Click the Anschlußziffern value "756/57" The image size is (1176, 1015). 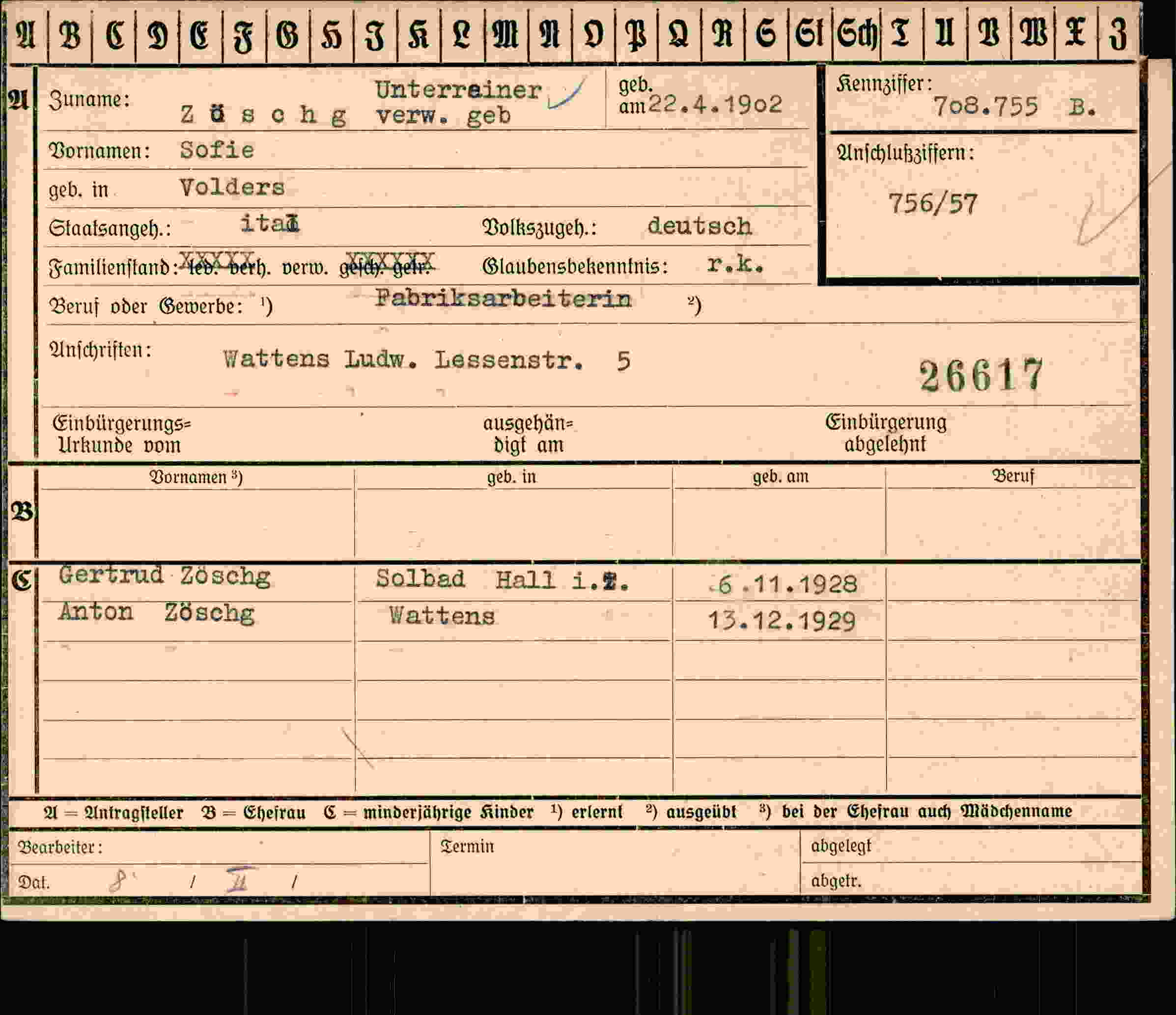click(x=933, y=204)
